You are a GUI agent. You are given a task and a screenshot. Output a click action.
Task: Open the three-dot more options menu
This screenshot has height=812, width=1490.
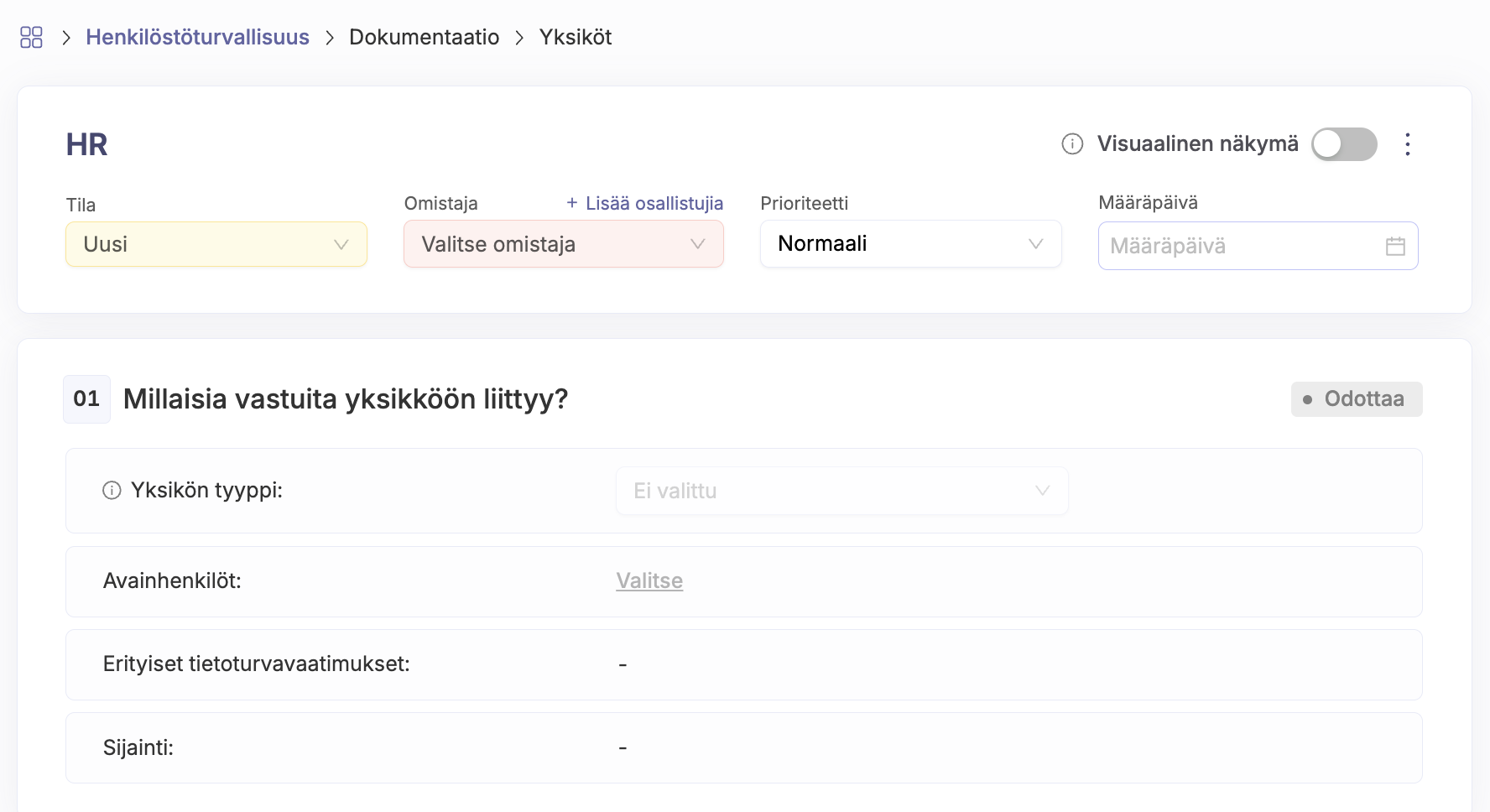[x=1408, y=144]
